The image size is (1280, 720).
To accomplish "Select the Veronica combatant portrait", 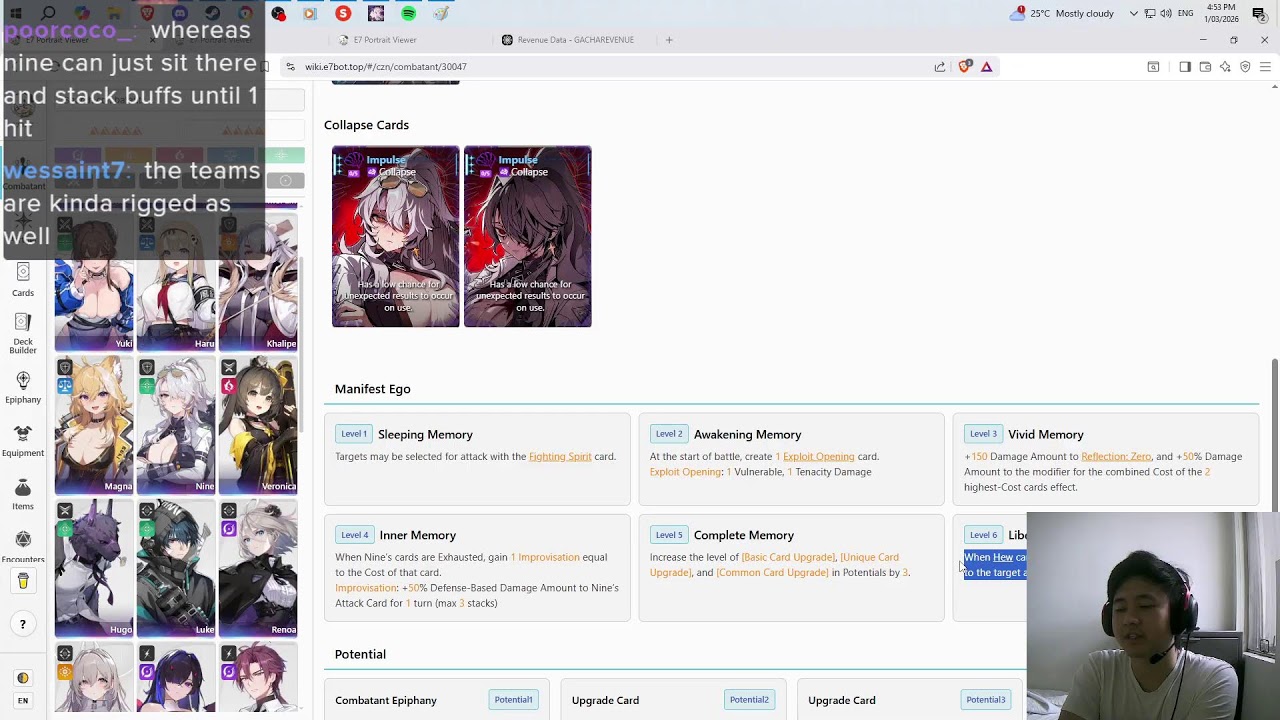I will tap(258, 426).
